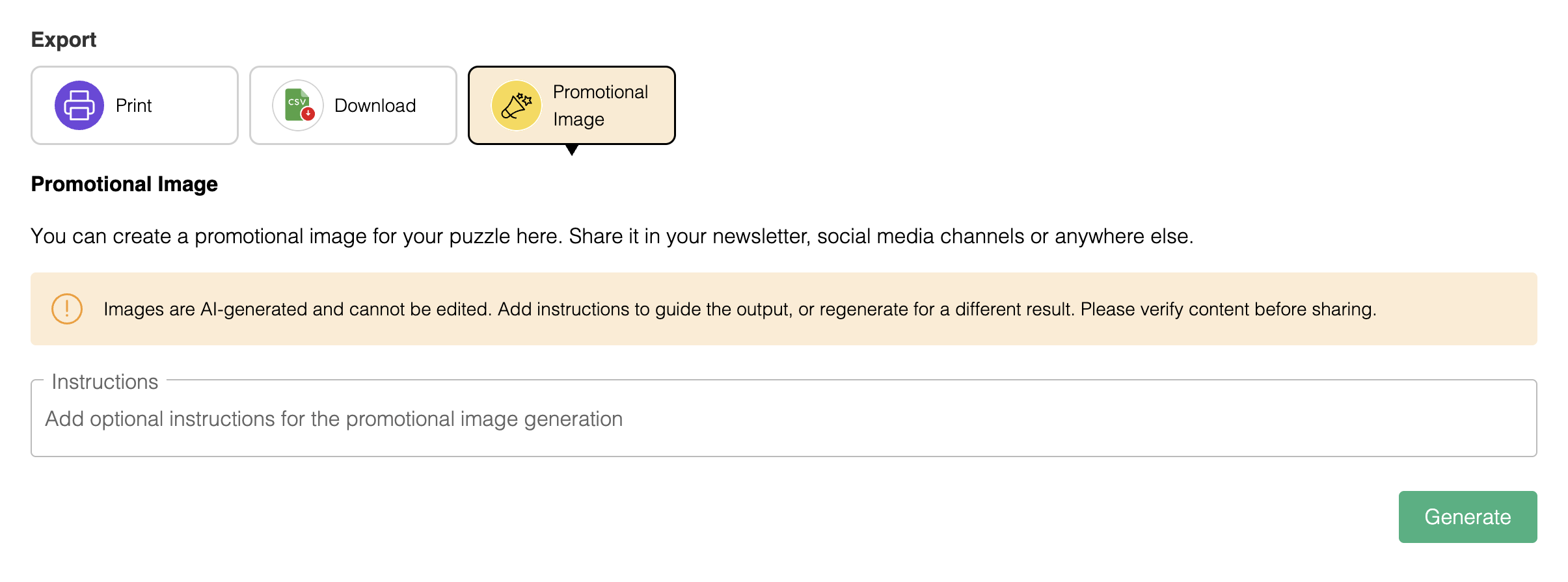The height and width of the screenshot is (582, 1568).
Task: Click the "Print" text label
Action: [x=133, y=105]
